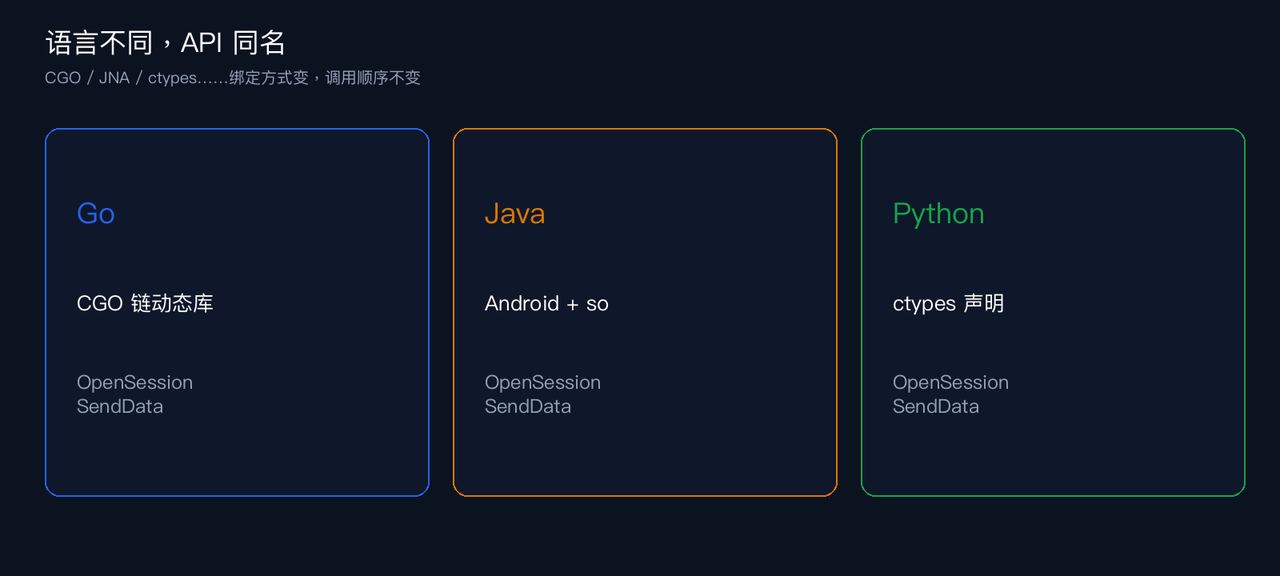Select the subtitle line starting with CGO / JNA
Screen dimensions: 1280x576
233,78
